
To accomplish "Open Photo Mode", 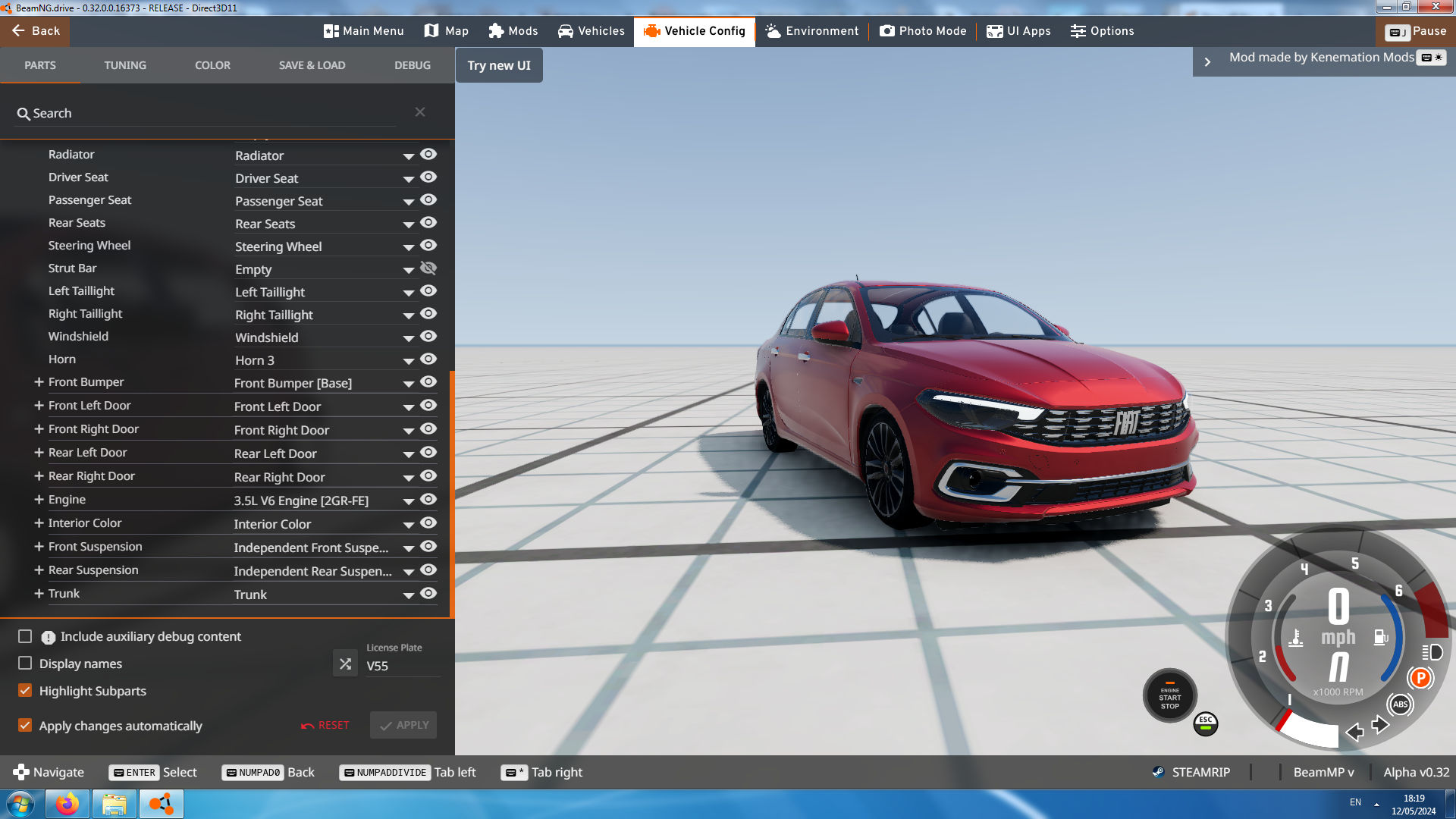I will tap(923, 31).
